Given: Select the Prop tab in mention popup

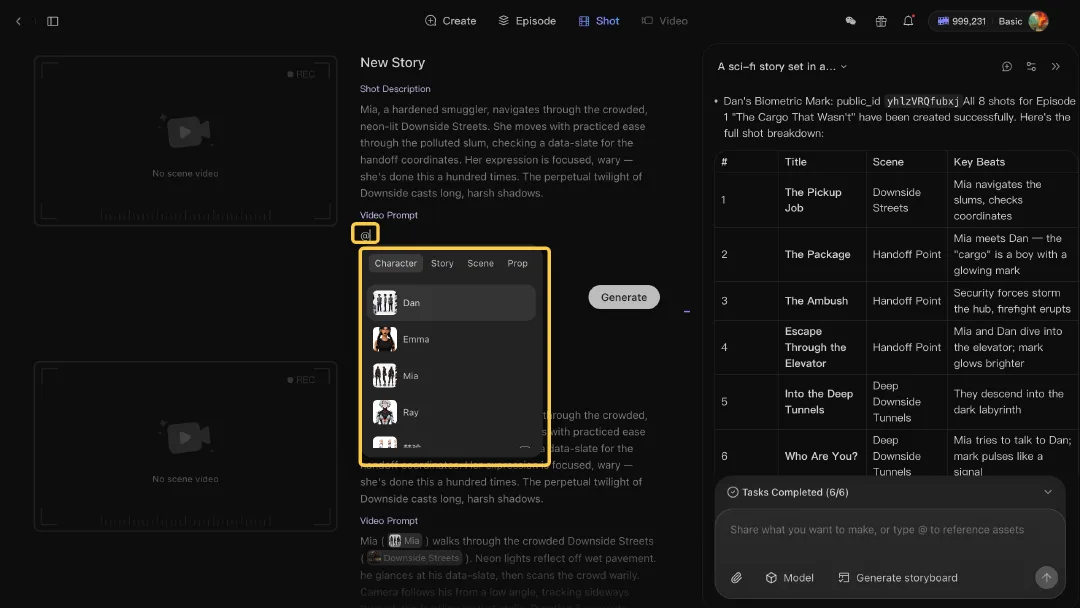Looking at the screenshot, I should tap(517, 263).
